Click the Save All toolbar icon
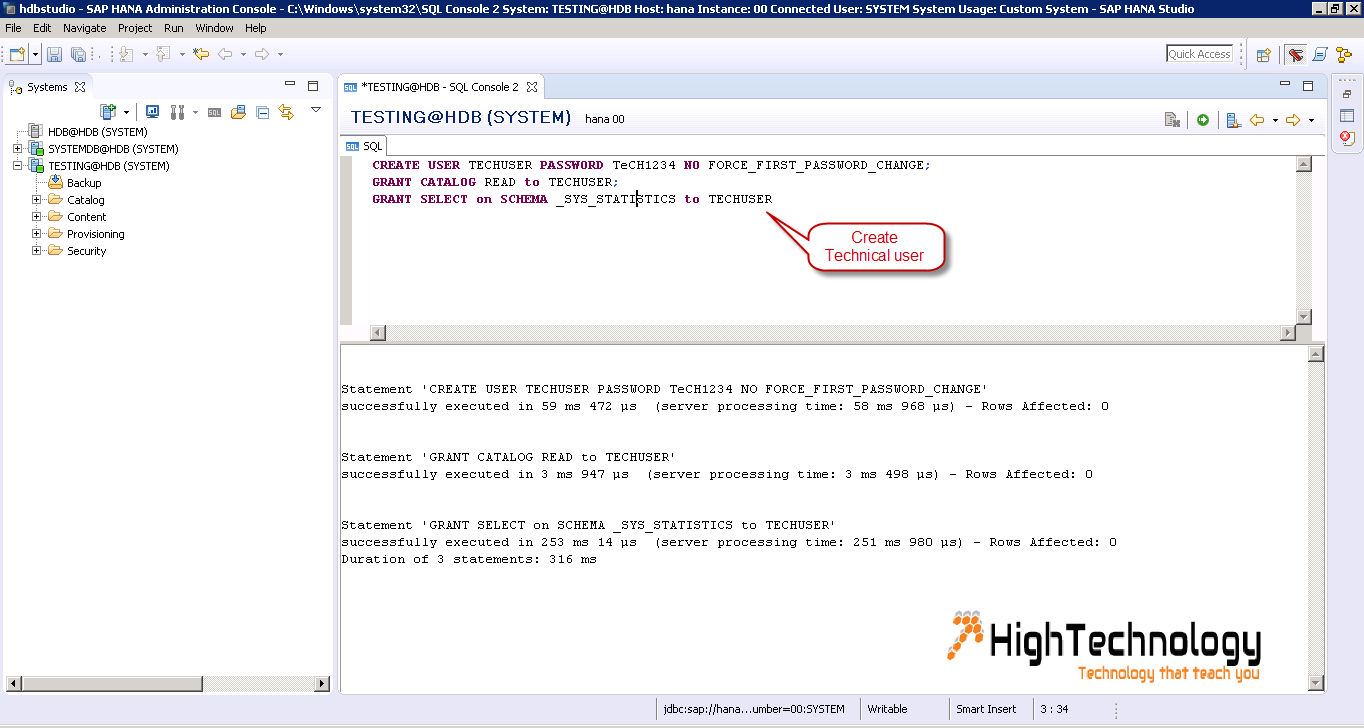This screenshot has height=728, width=1364. tap(78, 54)
